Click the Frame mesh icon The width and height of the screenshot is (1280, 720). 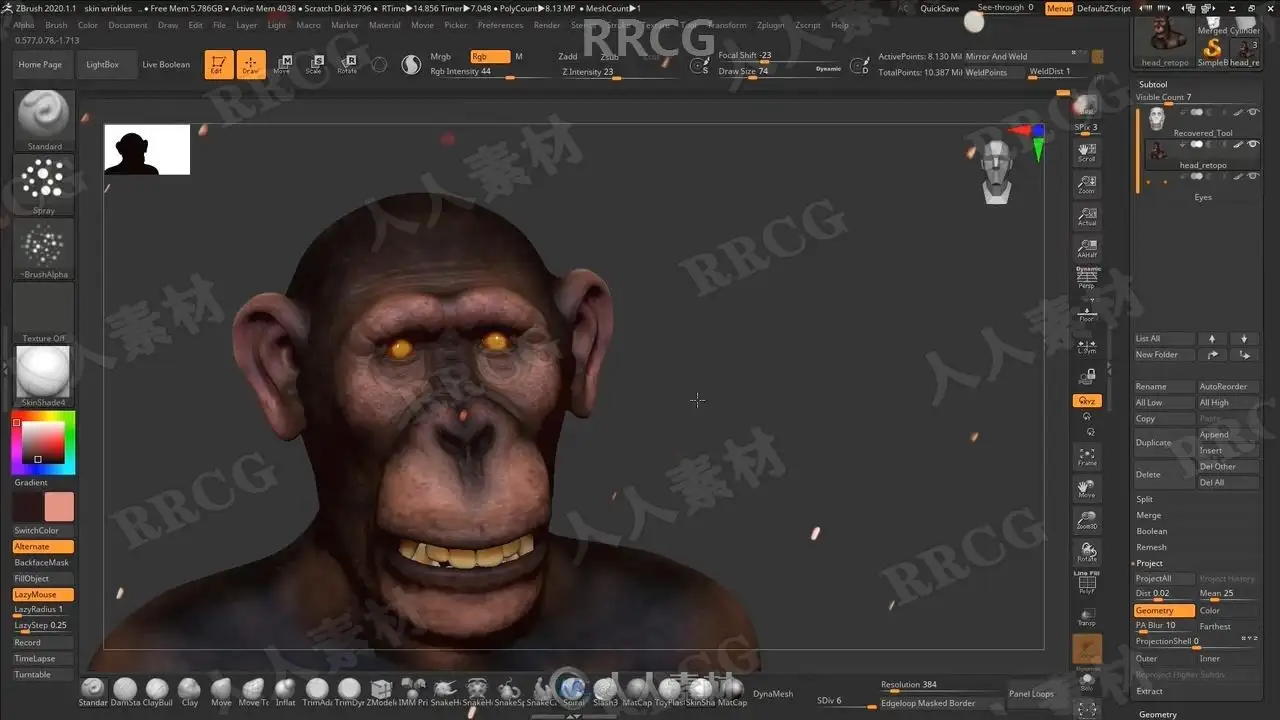click(x=1086, y=456)
